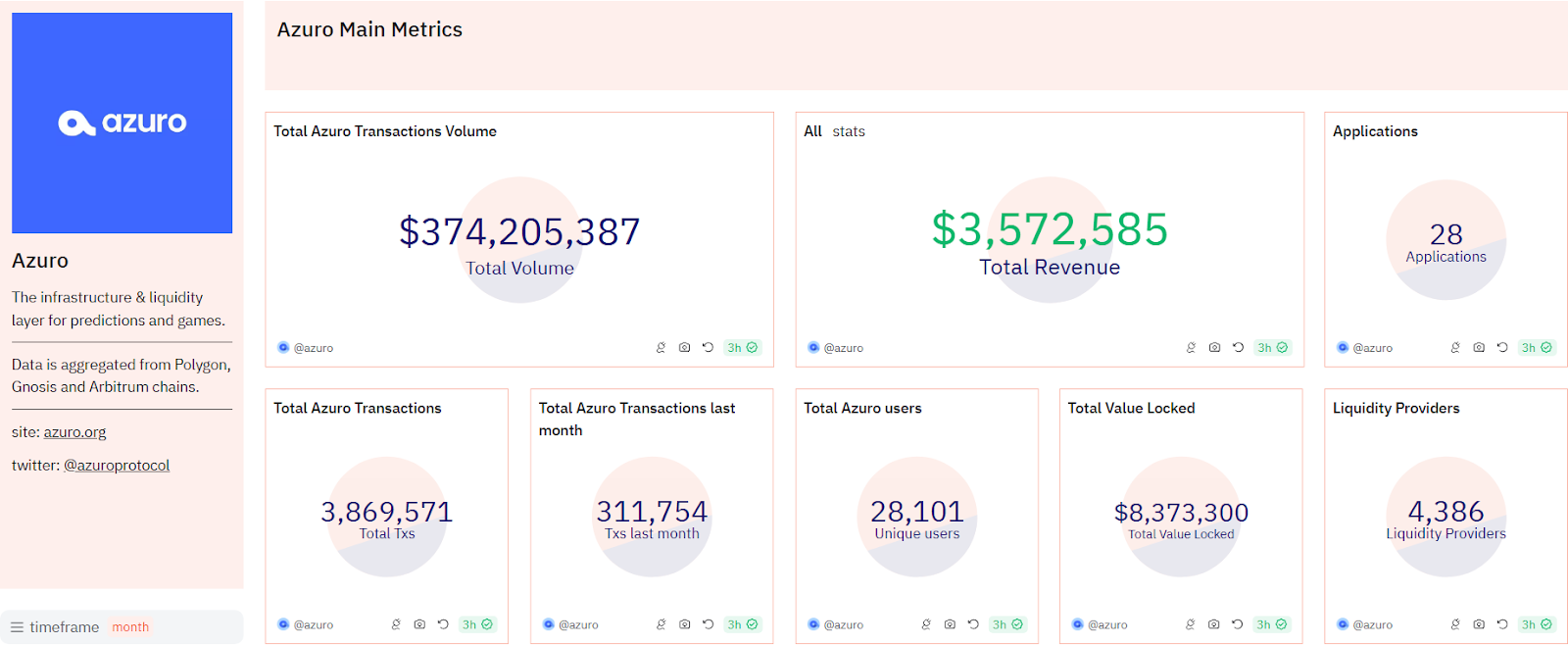The width and height of the screenshot is (1568, 645).
Task: Click camera icon on Liquidity Providers card
Action: coord(1480,624)
